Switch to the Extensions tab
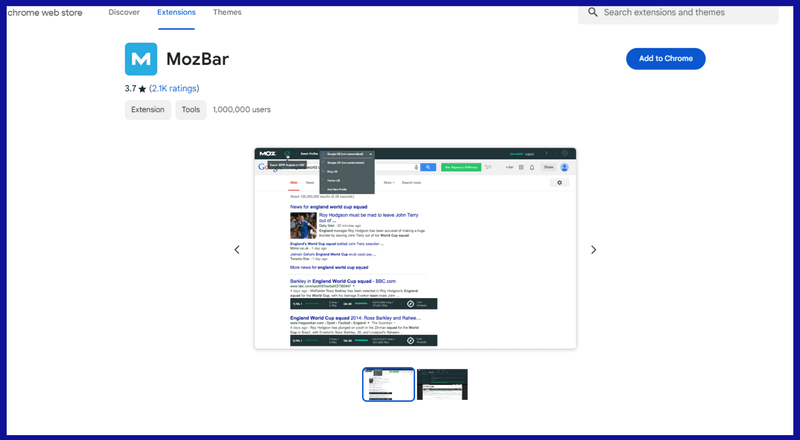 tap(177, 12)
